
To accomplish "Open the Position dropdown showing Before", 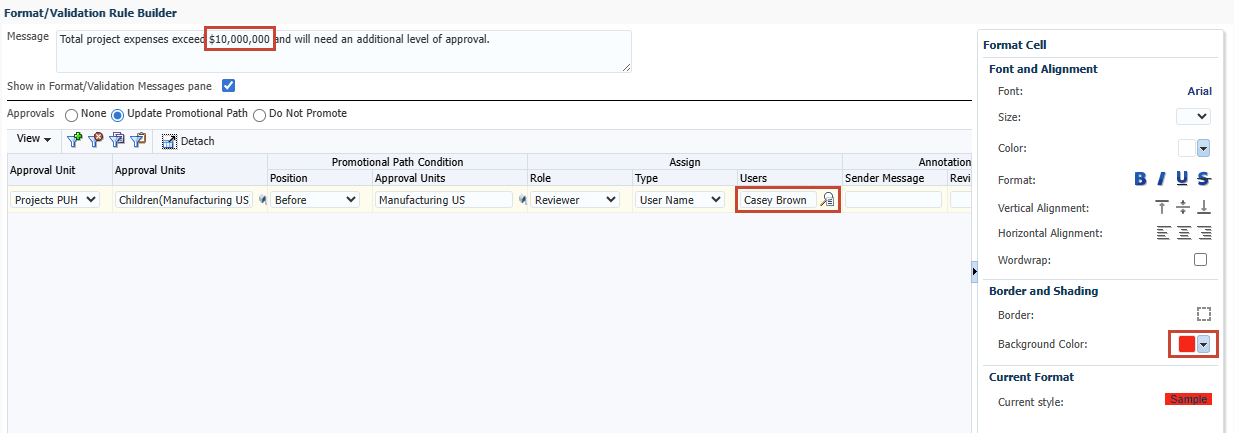I will [x=315, y=200].
